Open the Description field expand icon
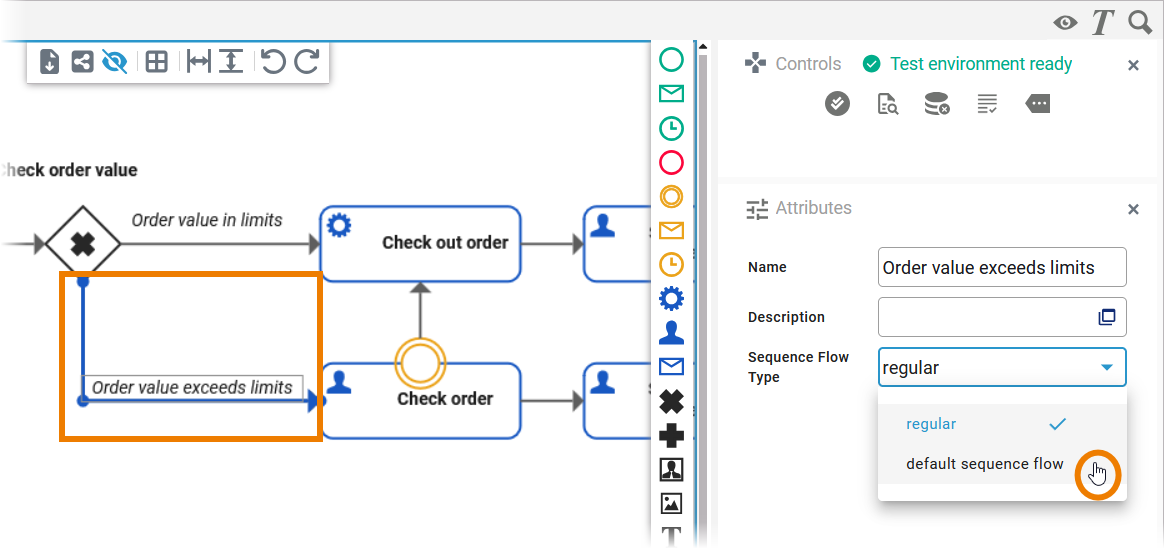Image resolution: width=1164 pixels, height=549 pixels. 1106,317
